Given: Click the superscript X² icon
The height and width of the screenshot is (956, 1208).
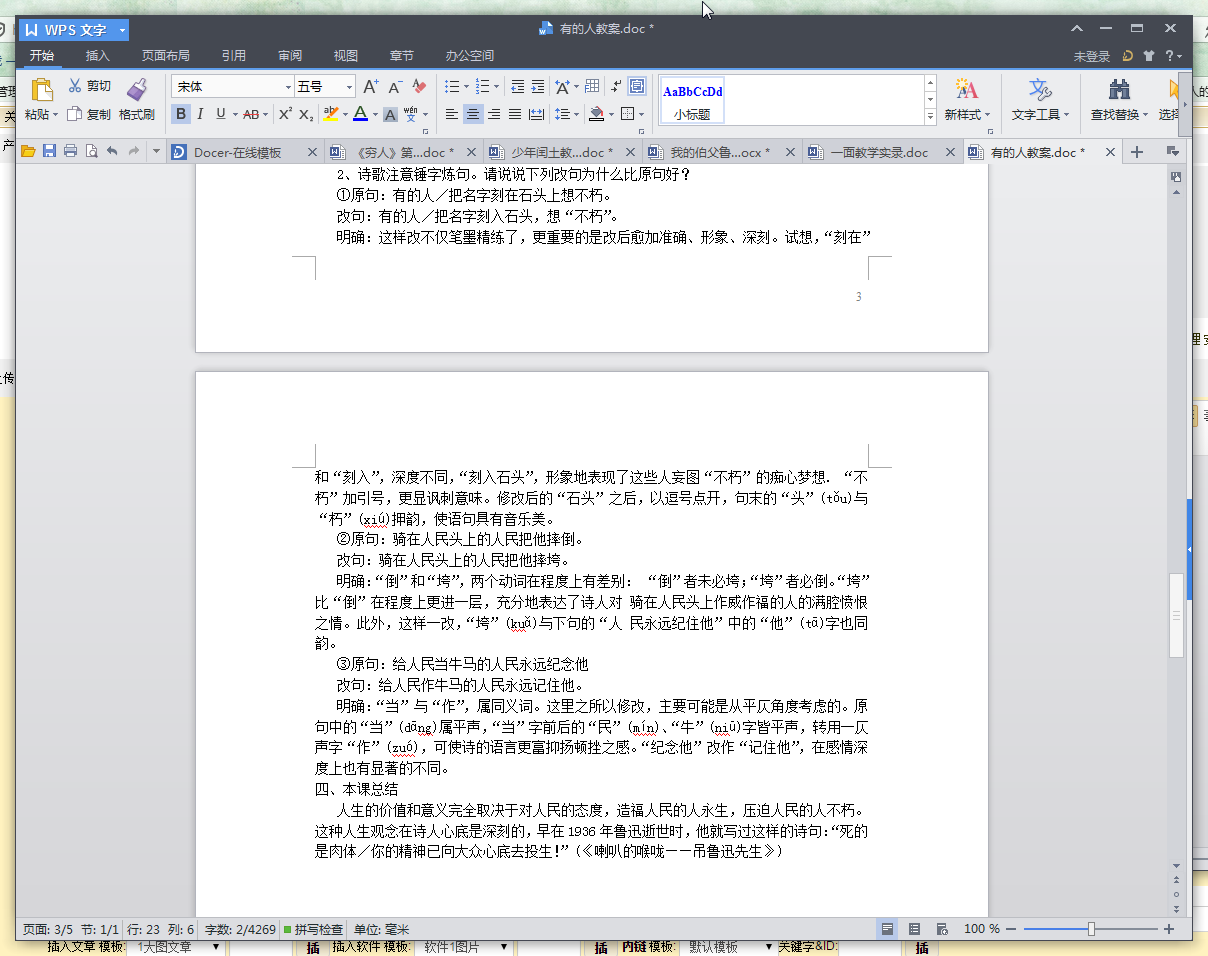Looking at the screenshot, I should pos(285,114).
